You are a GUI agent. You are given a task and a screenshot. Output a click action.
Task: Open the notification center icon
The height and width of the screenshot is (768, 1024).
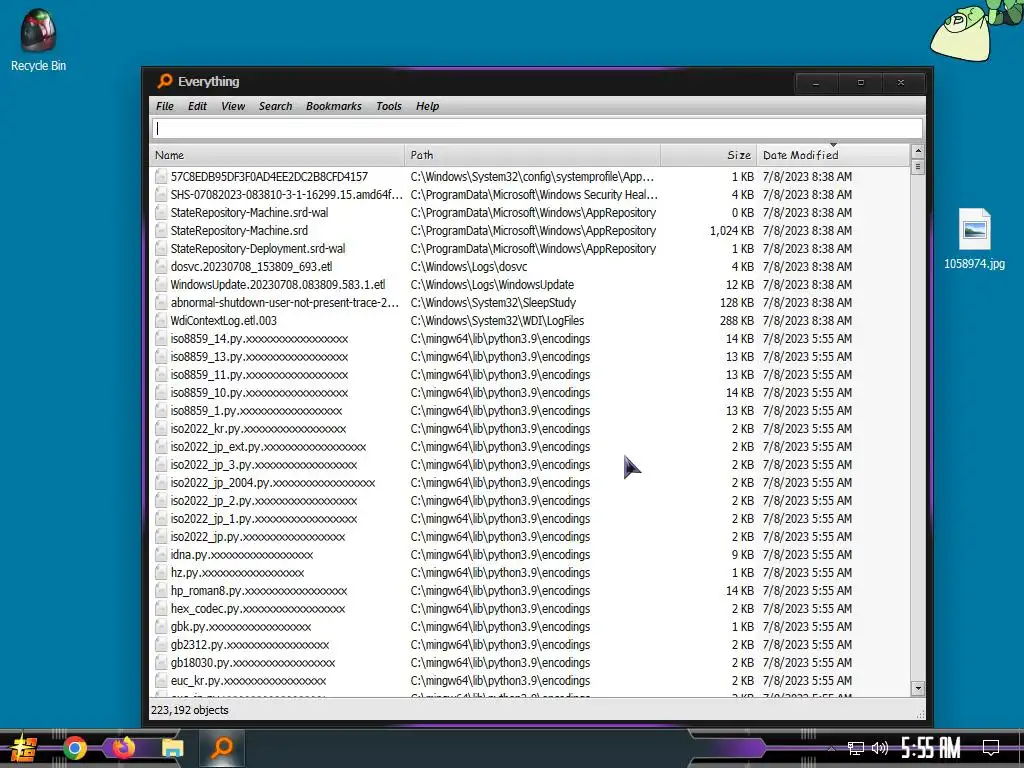pos(991,748)
